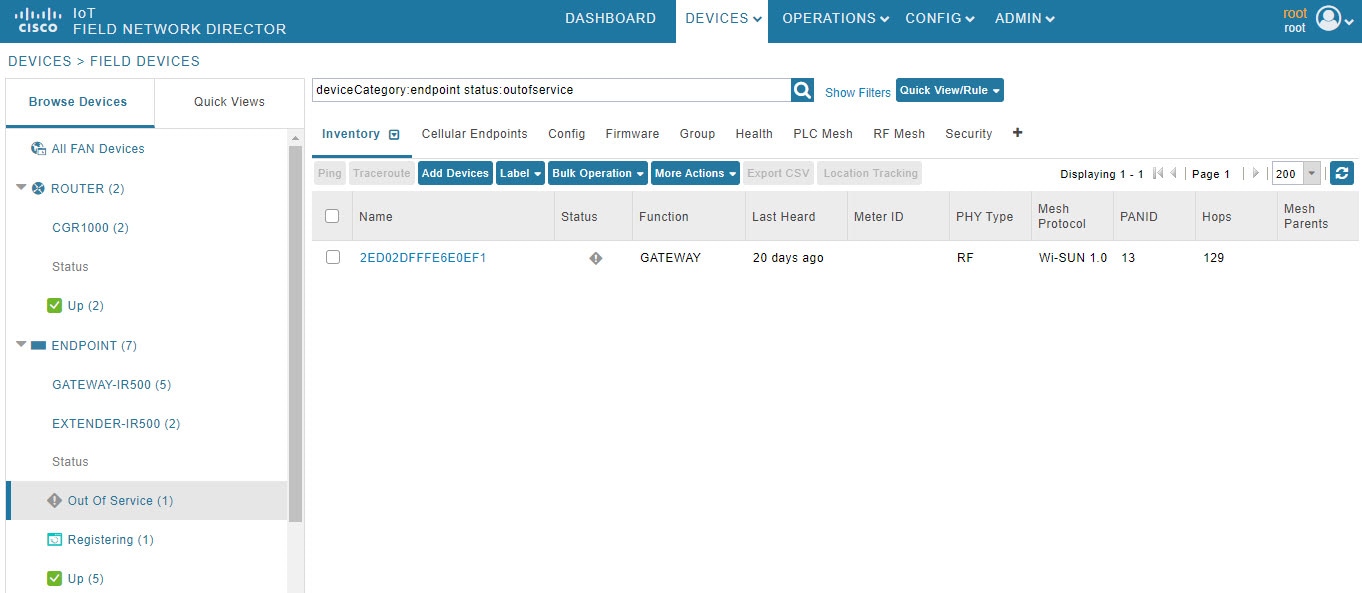Open the Quick View/Rule dropdown
1362x593 pixels.
[x=950, y=90]
